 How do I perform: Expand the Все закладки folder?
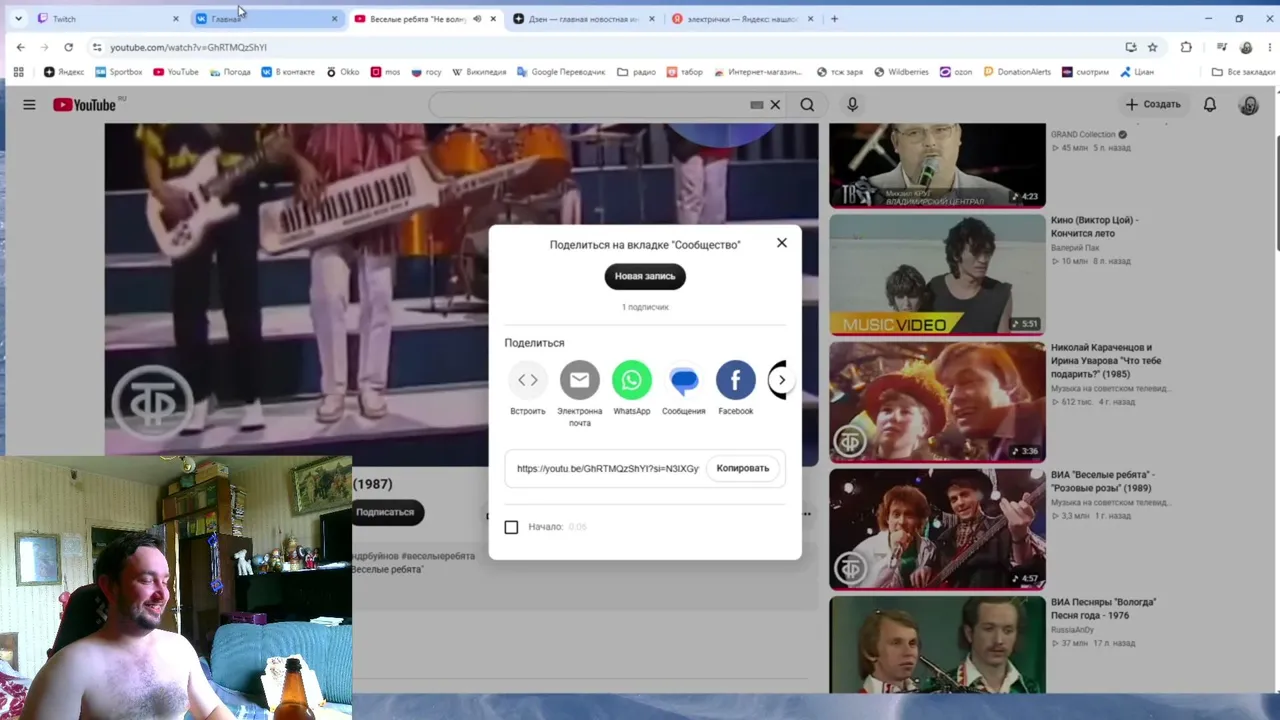(x=1243, y=72)
